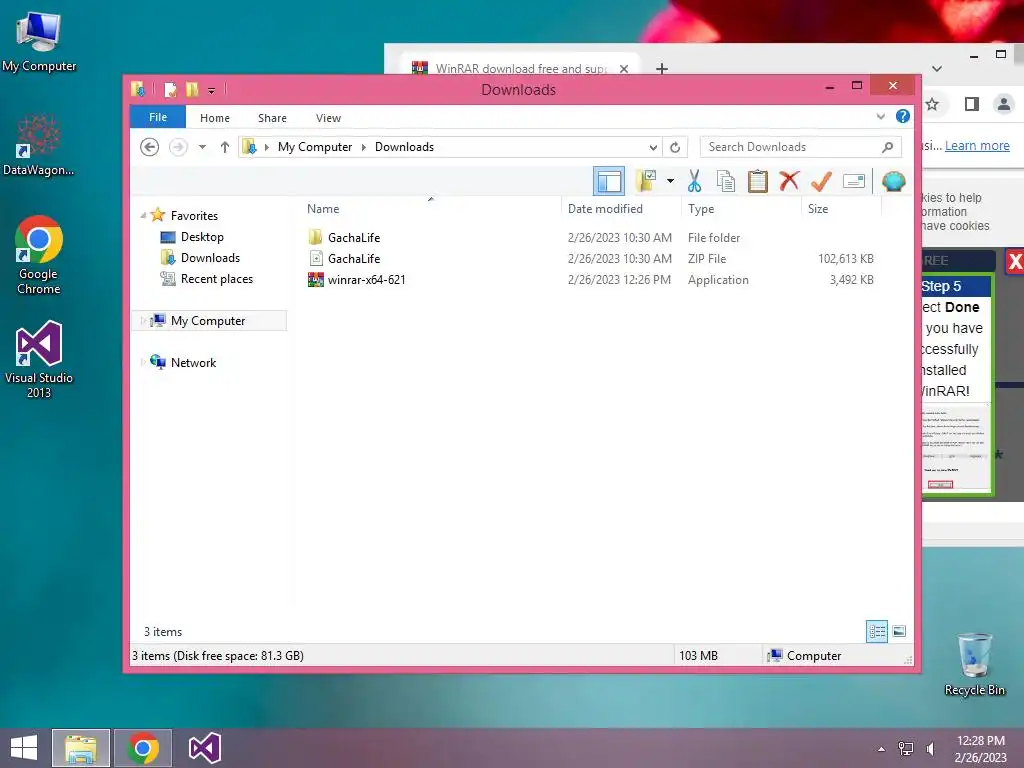Image resolution: width=1024 pixels, height=768 pixels.
Task: Show hidden system tray icons arrow
Action: pyautogui.click(x=882, y=749)
